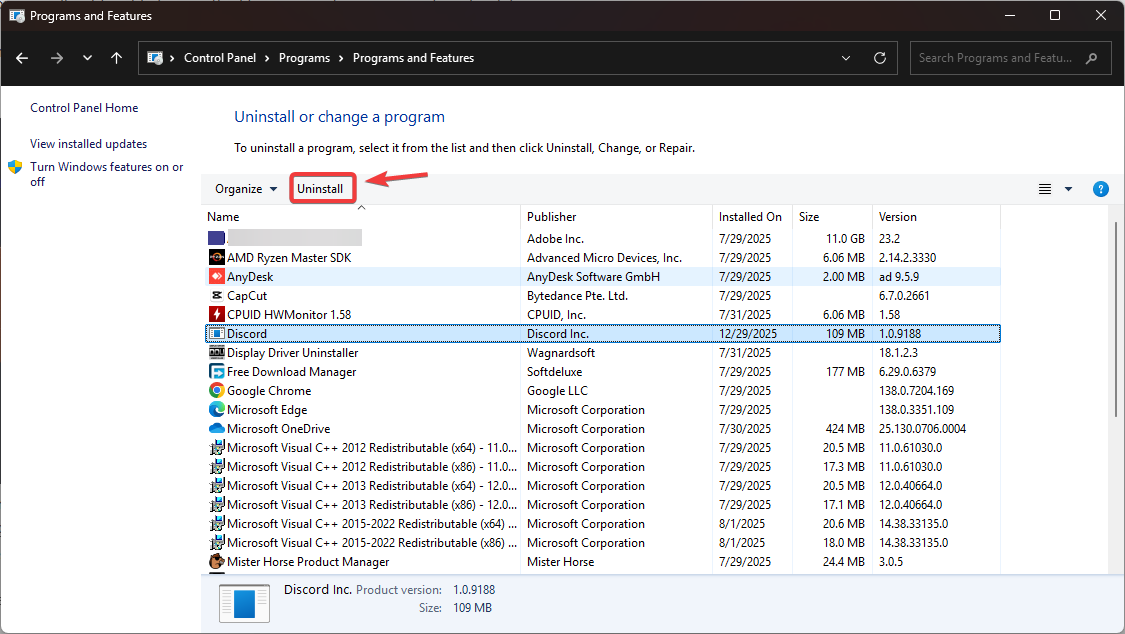The height and width of the screenshot is (634, 1125).
Task: Click the back navigation arrow
Action: coord(23,58)
